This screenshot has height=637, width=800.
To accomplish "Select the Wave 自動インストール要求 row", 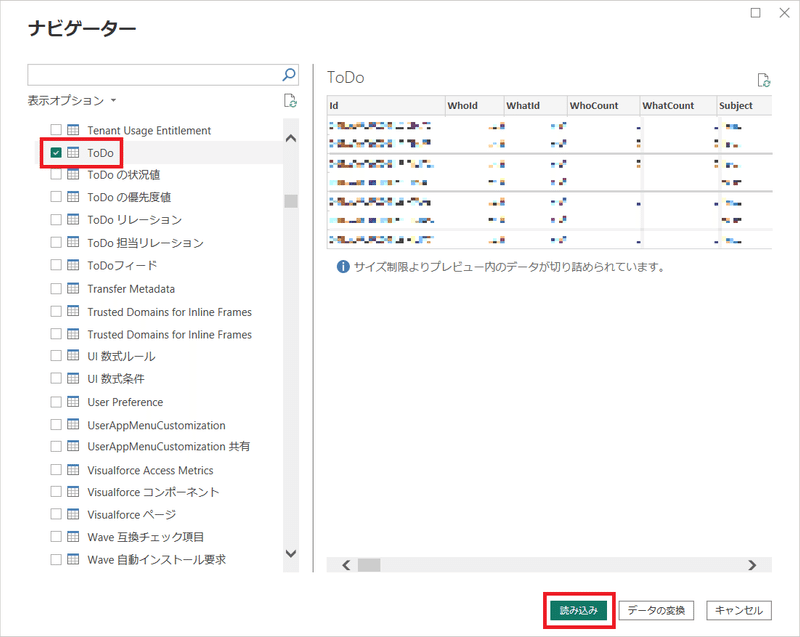I will (157, 559).
